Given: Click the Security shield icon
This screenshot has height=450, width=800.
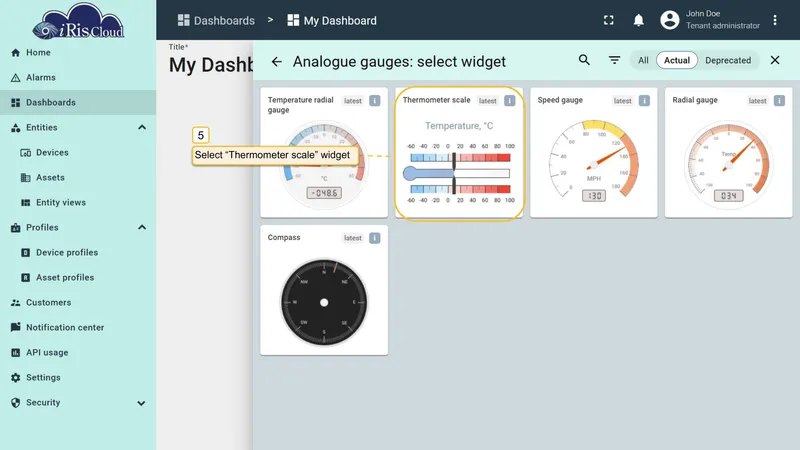Looking at the screenshot, I should tap(15, 403).
